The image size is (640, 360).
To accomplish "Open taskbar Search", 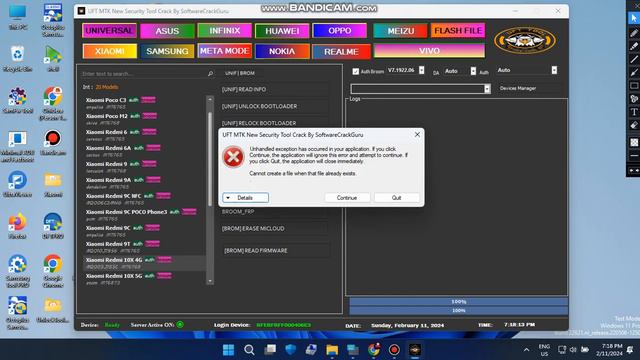I will [x=249, y=350].
